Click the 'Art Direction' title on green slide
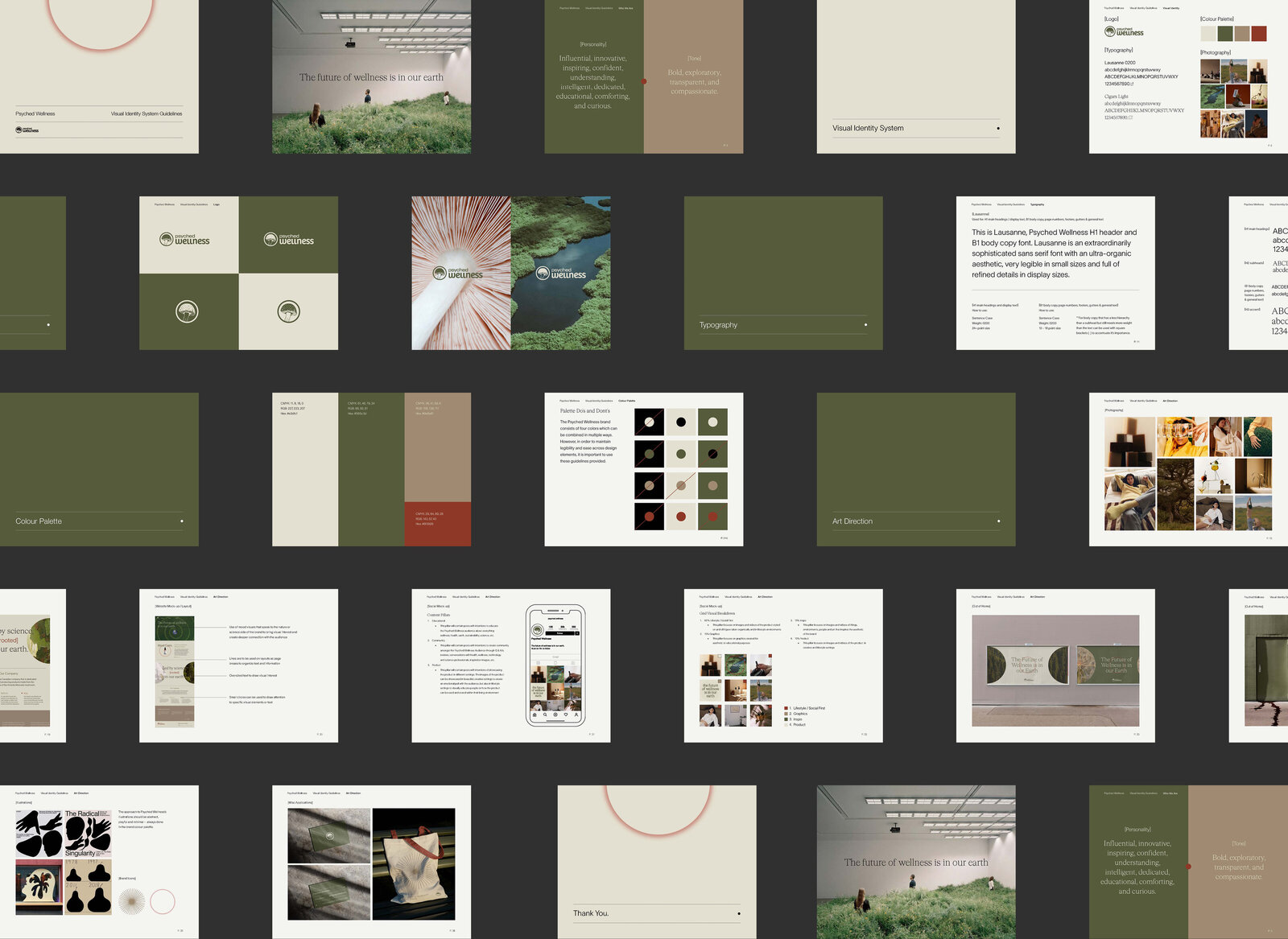The width and height of the screenshot is (1288, 939). coord(852,521)
